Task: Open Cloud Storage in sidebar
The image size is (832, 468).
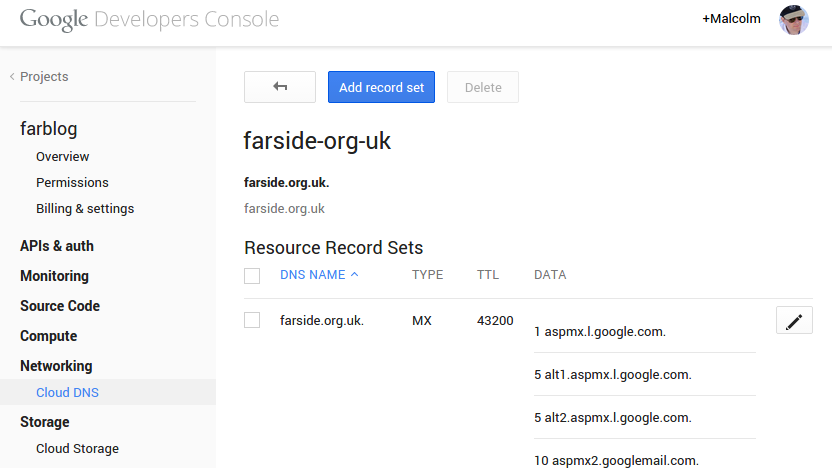Action: coord(77,449)
